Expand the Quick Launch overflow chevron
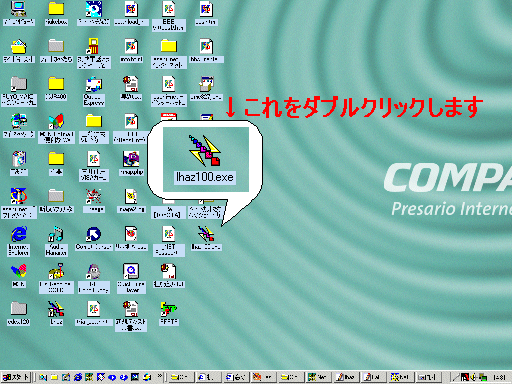Viewport: 512px width, 384px height. [x=160, y=377]
